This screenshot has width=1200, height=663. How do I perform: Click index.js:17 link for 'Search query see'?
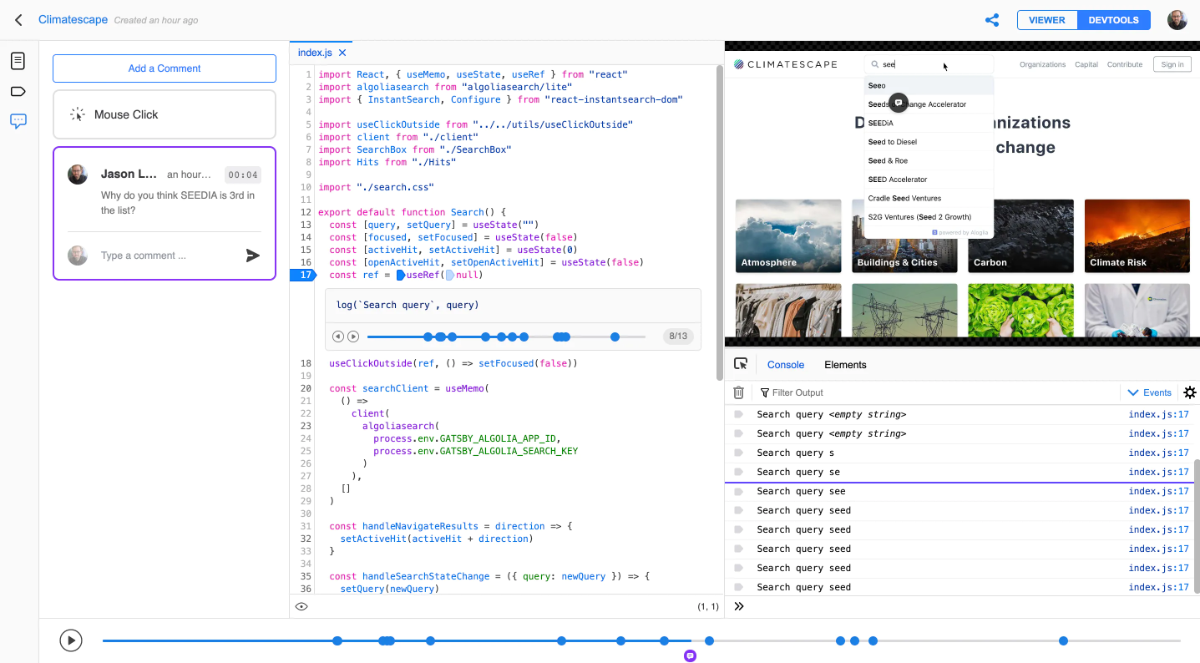click(1158, 491)
